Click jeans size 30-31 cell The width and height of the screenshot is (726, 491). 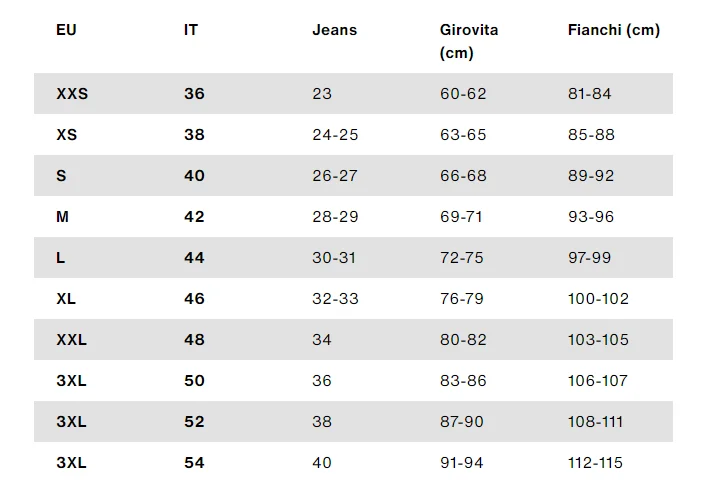click(x=334, y=258)
